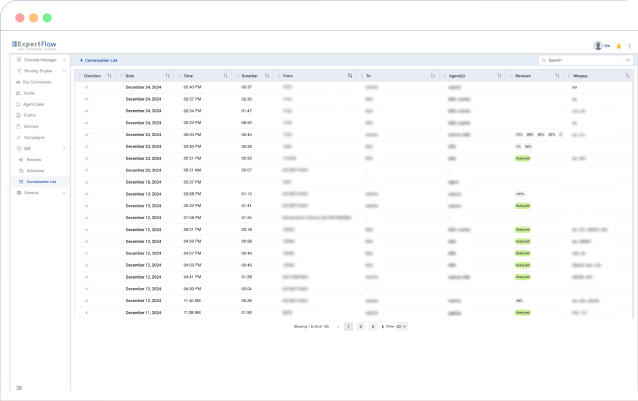Select the December 11, 2024 date cell

pos(143,312)
